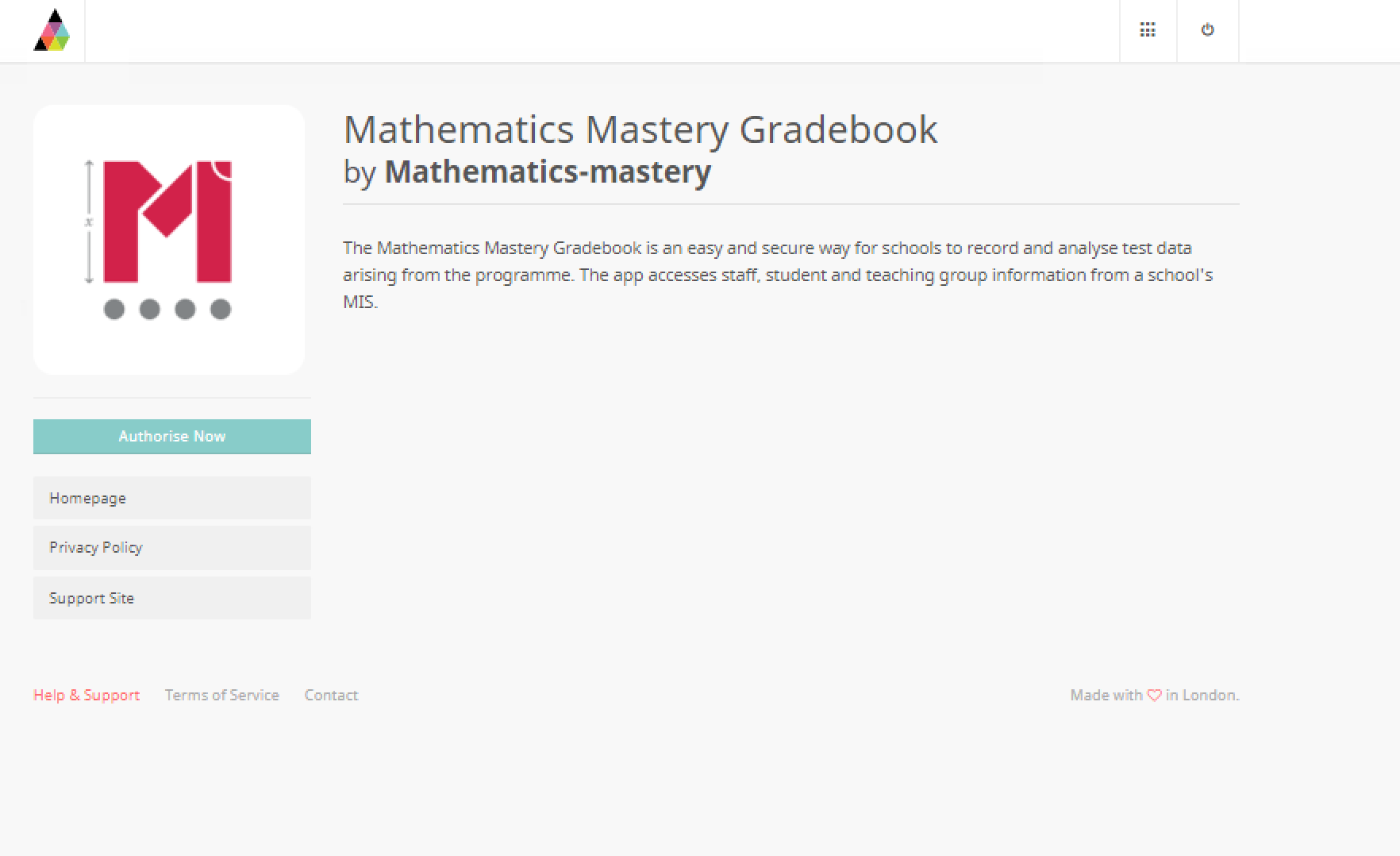This screenshot has width=1400, height=856.
Task: Click the Contact footer link
Action: (x=331, y=695)
